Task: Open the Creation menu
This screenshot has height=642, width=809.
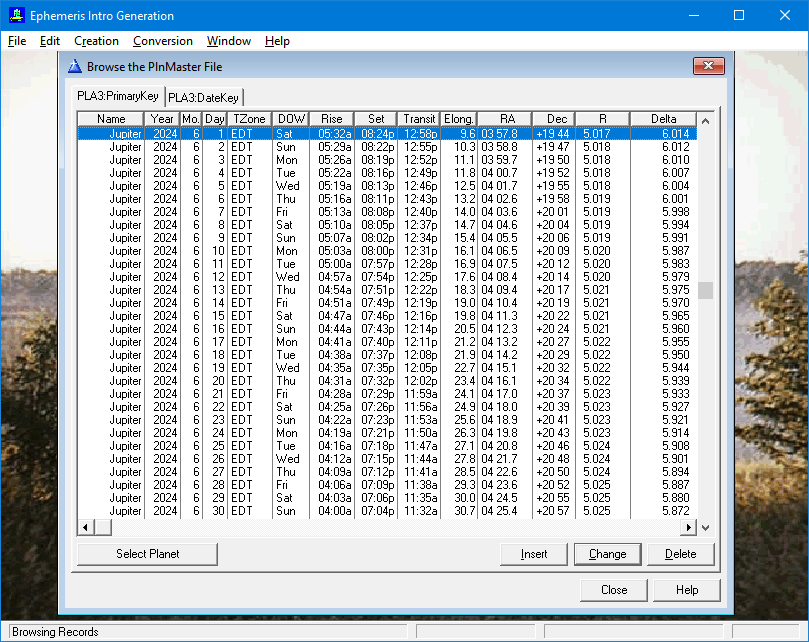Action: (x=96, y=41)
